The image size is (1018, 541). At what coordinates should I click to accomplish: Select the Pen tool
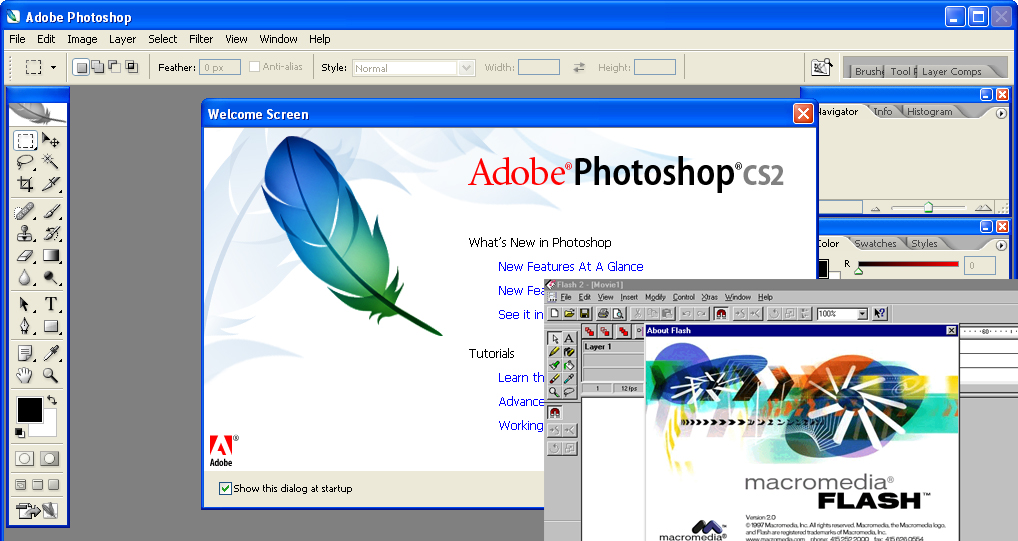tap(25, 326)
